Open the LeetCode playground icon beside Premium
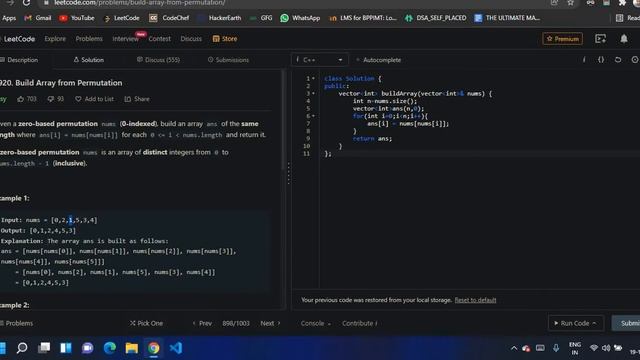This screenshot has height=360, width=640. (x=600, y=39)
